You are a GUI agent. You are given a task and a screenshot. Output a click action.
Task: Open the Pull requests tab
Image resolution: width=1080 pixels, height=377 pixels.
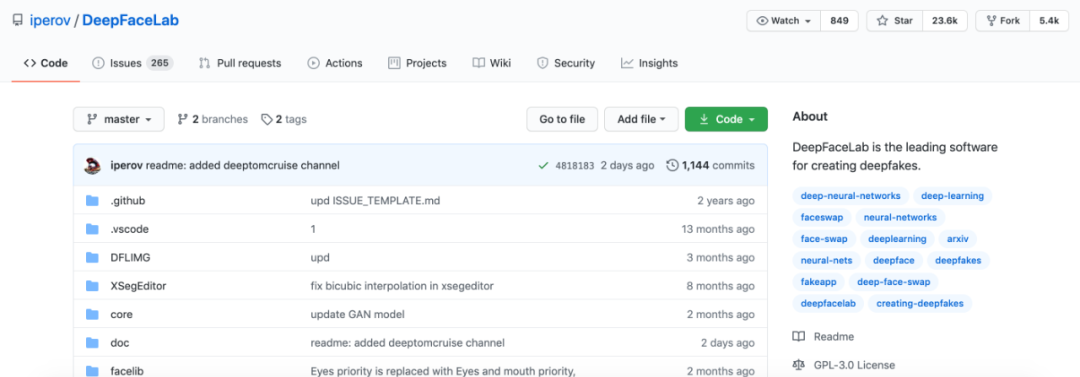pos(240,63)
